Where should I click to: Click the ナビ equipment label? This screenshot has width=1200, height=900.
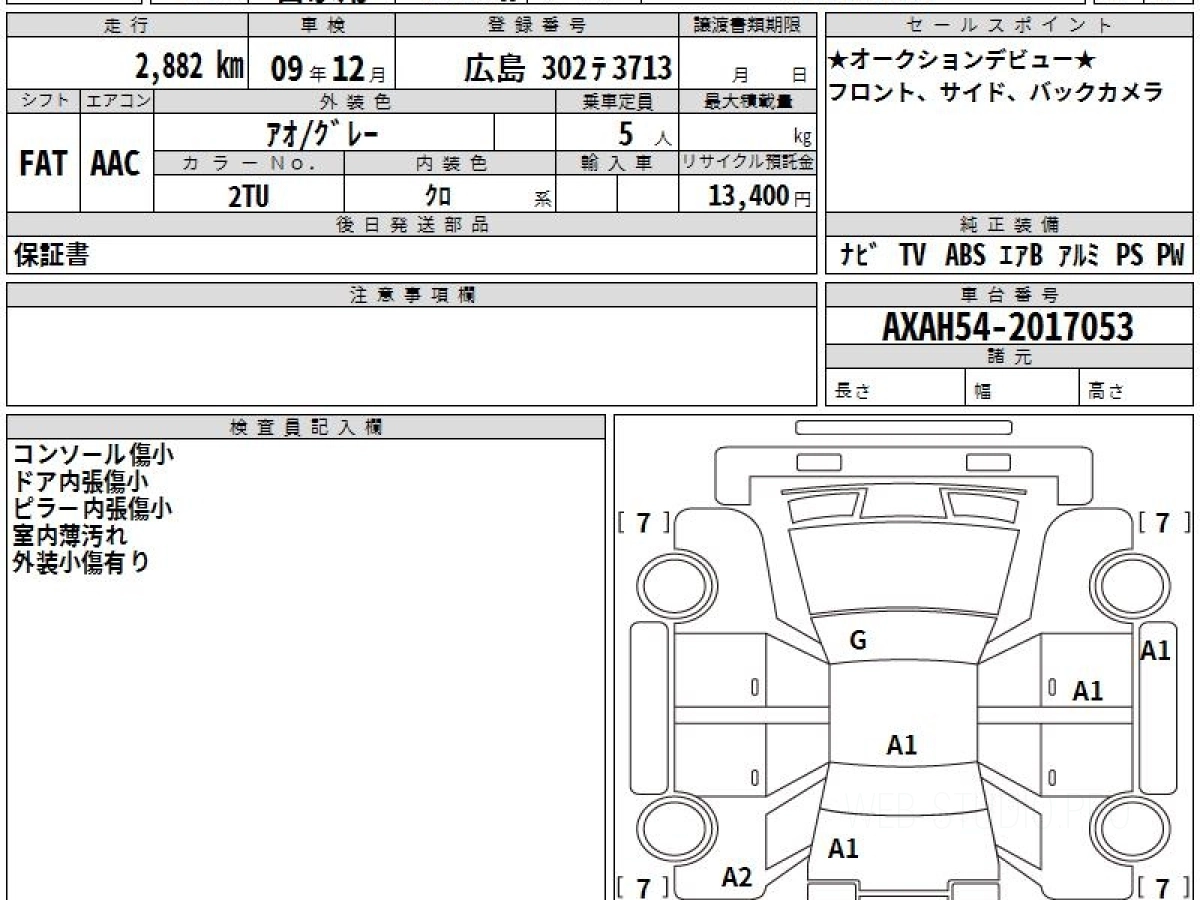[857, 256]
